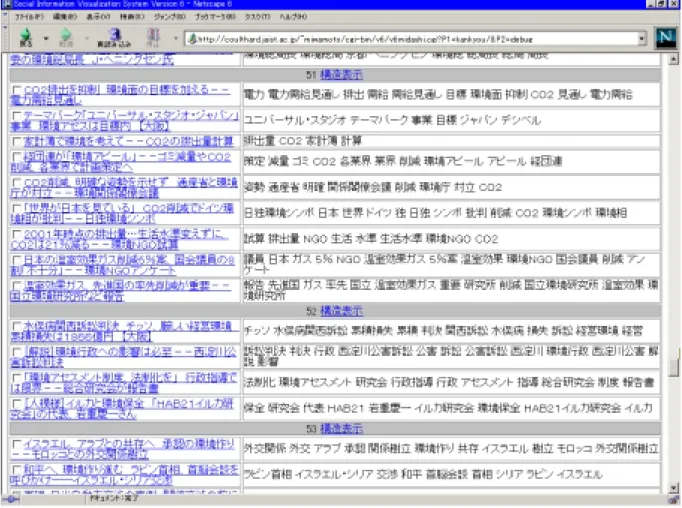The width and height of the screenshot is (682, 508).
Task: Open the CO2排出を抑制 環境面の目標を加える link
Action: tap(120, 95)
